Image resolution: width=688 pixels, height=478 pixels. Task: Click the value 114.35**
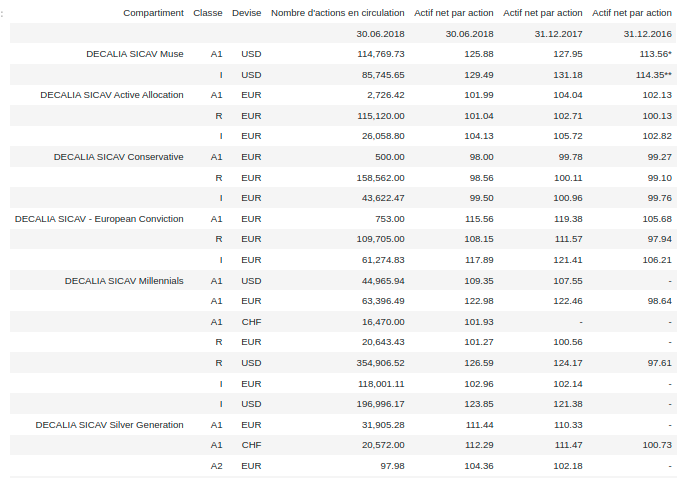[654, 75]
